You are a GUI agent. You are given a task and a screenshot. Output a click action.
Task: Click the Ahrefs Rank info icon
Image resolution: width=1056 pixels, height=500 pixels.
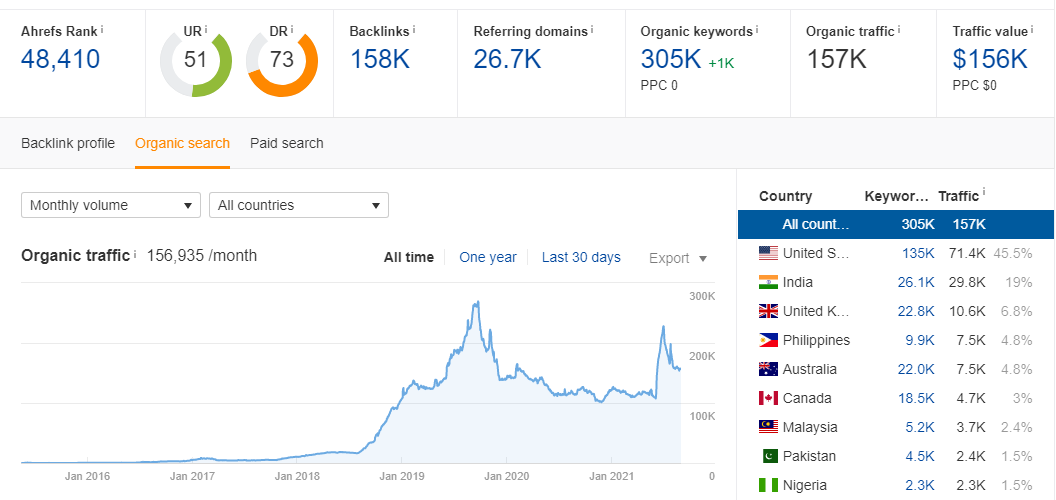tap(102, 29)
